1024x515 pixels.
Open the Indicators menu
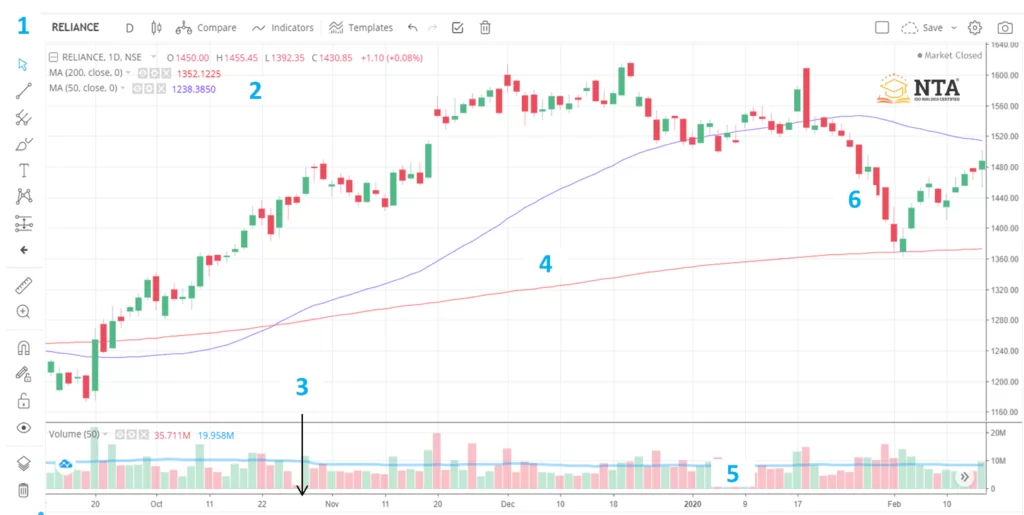pos(283,28)
